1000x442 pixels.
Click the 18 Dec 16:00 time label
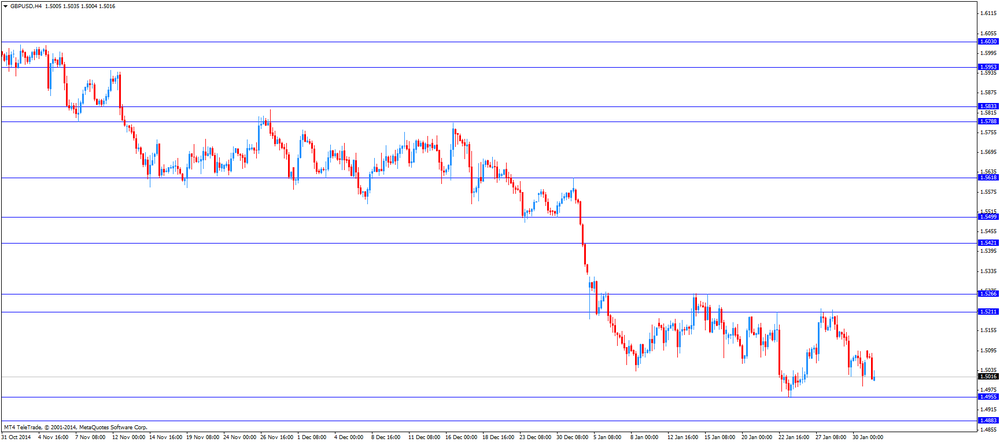(500, 438)
